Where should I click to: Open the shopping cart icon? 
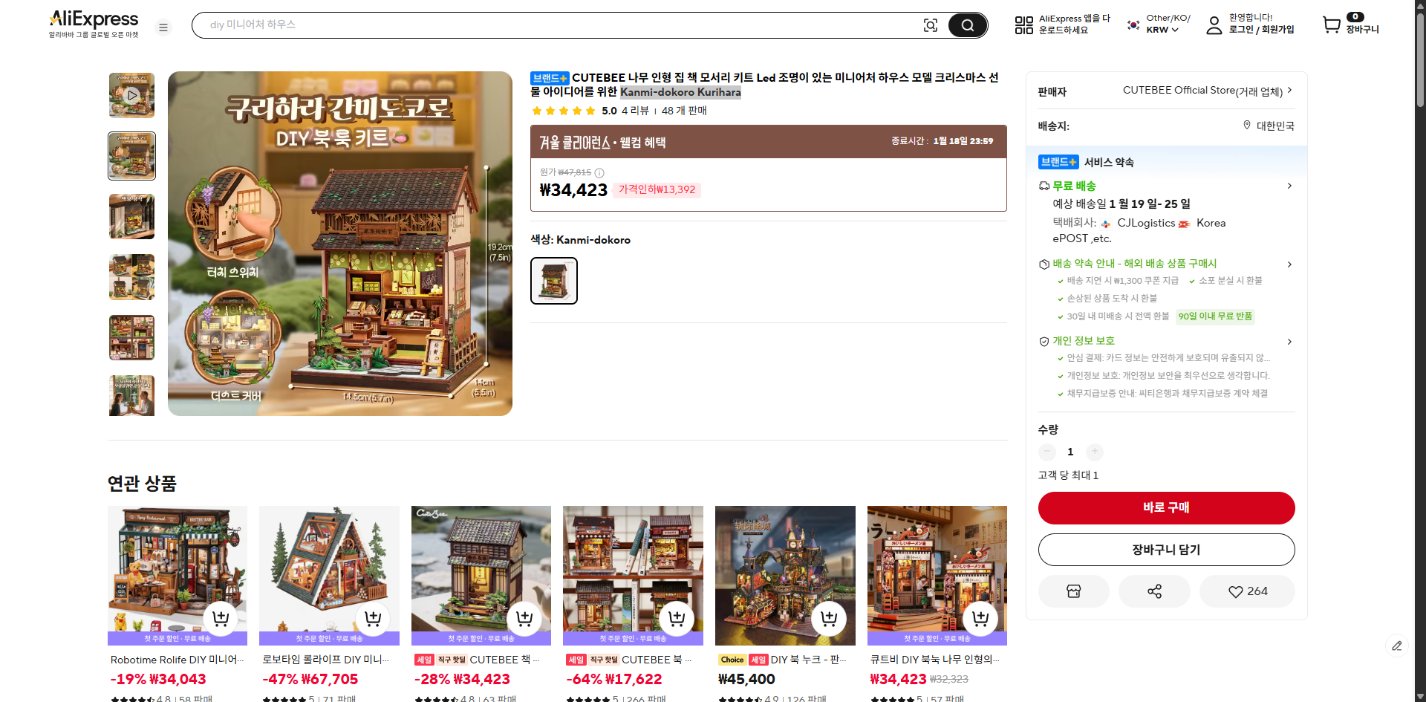1331,25
